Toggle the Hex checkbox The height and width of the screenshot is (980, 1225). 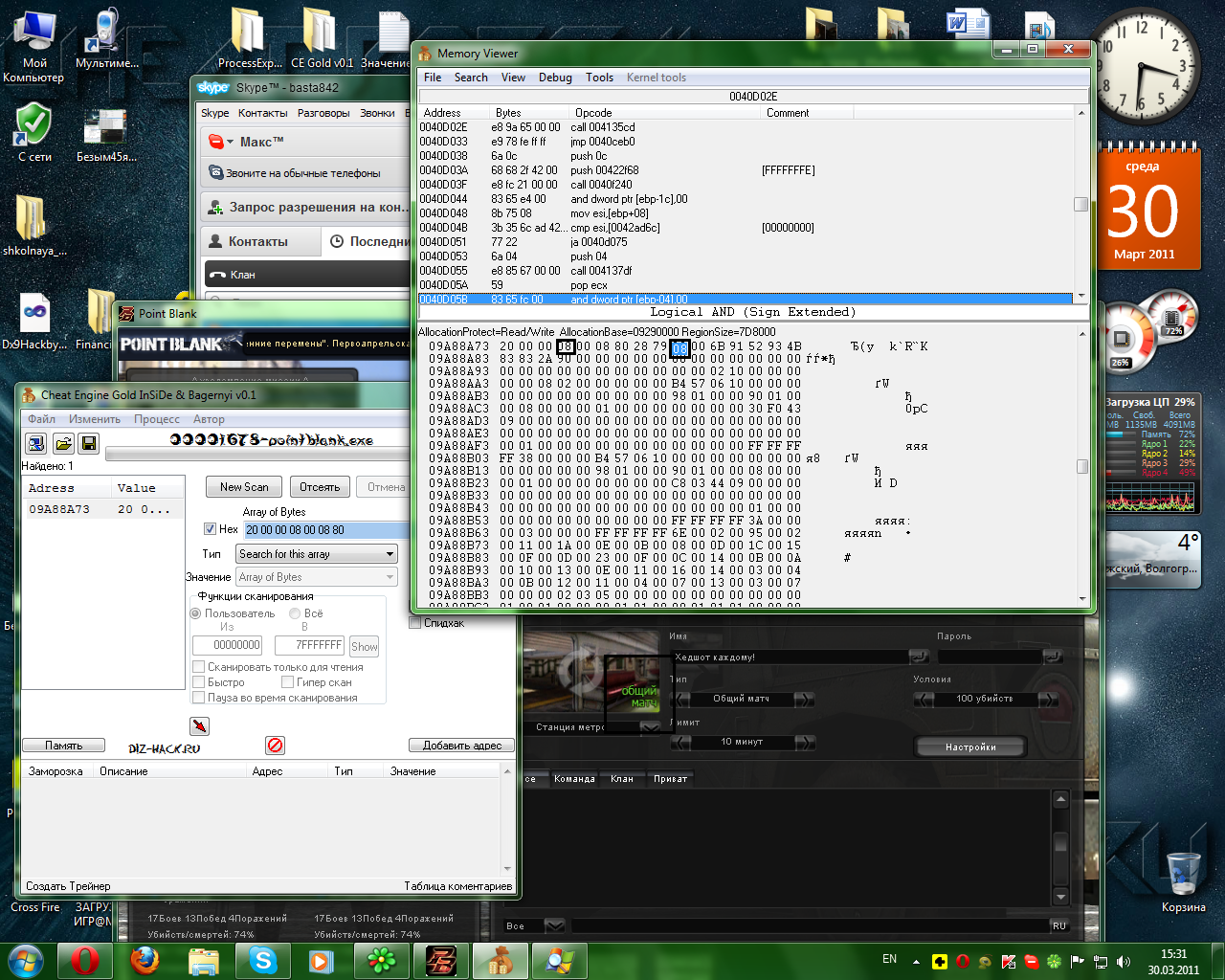(210, 528)
